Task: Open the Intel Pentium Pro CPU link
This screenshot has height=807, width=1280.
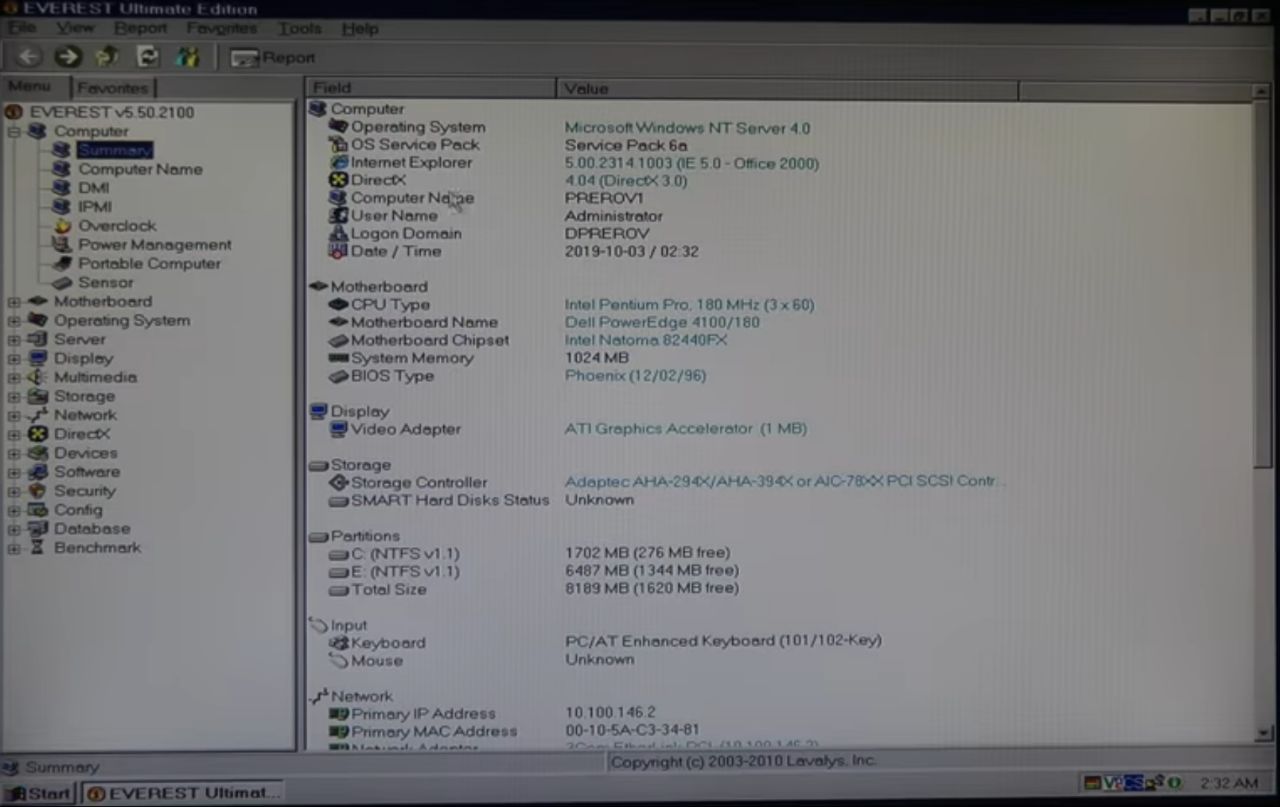Action: [689, 305]
